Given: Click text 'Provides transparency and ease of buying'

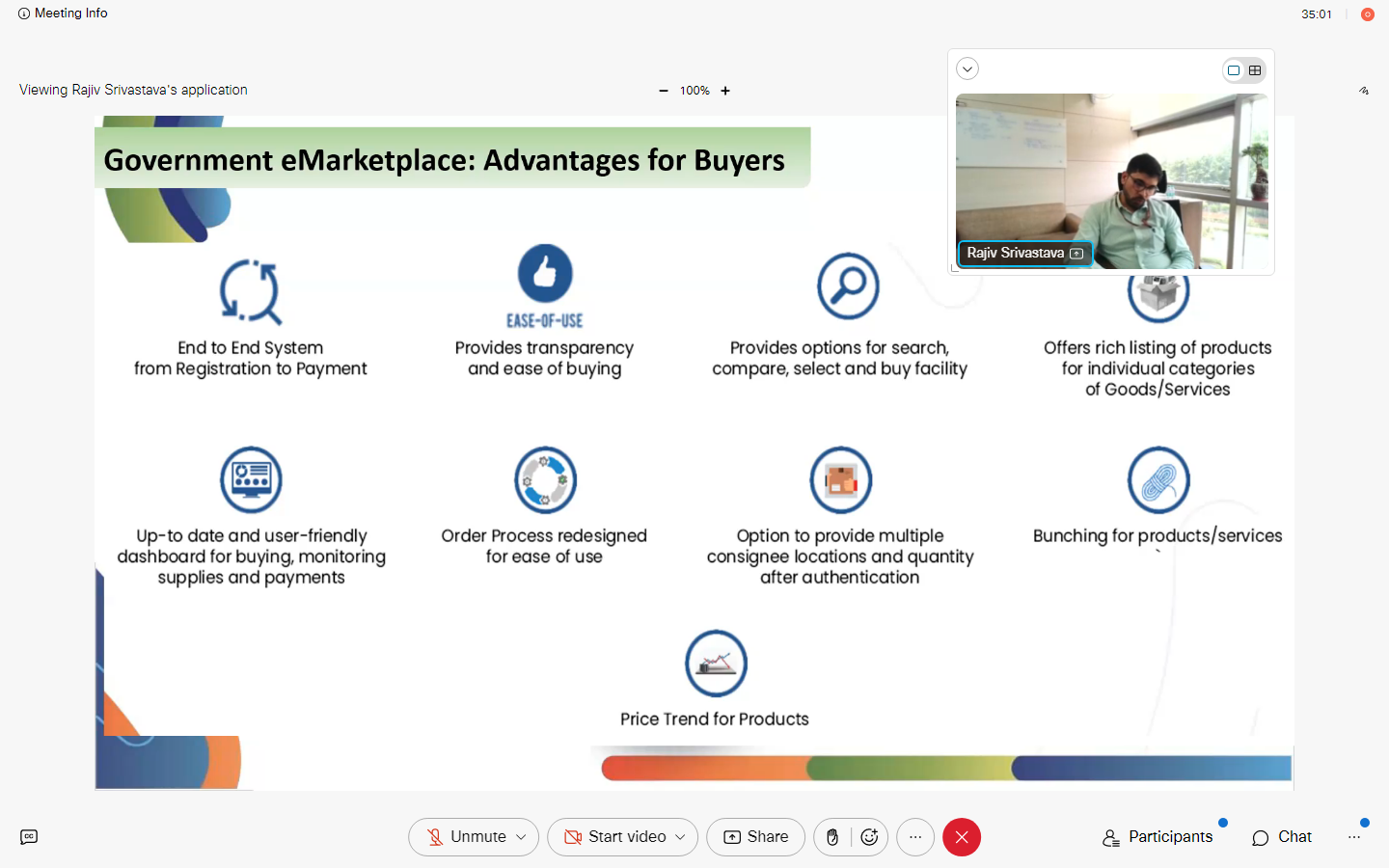Looking at the screenshot, I should coord(545,358).
